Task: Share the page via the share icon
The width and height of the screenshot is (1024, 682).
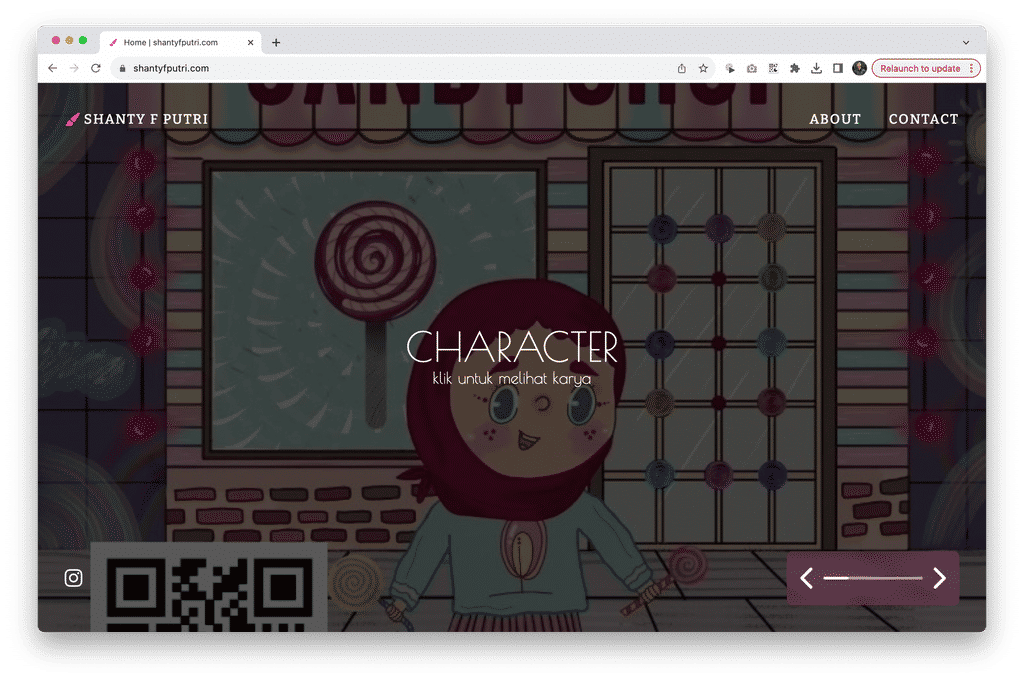Action: [x=681, y=67]
